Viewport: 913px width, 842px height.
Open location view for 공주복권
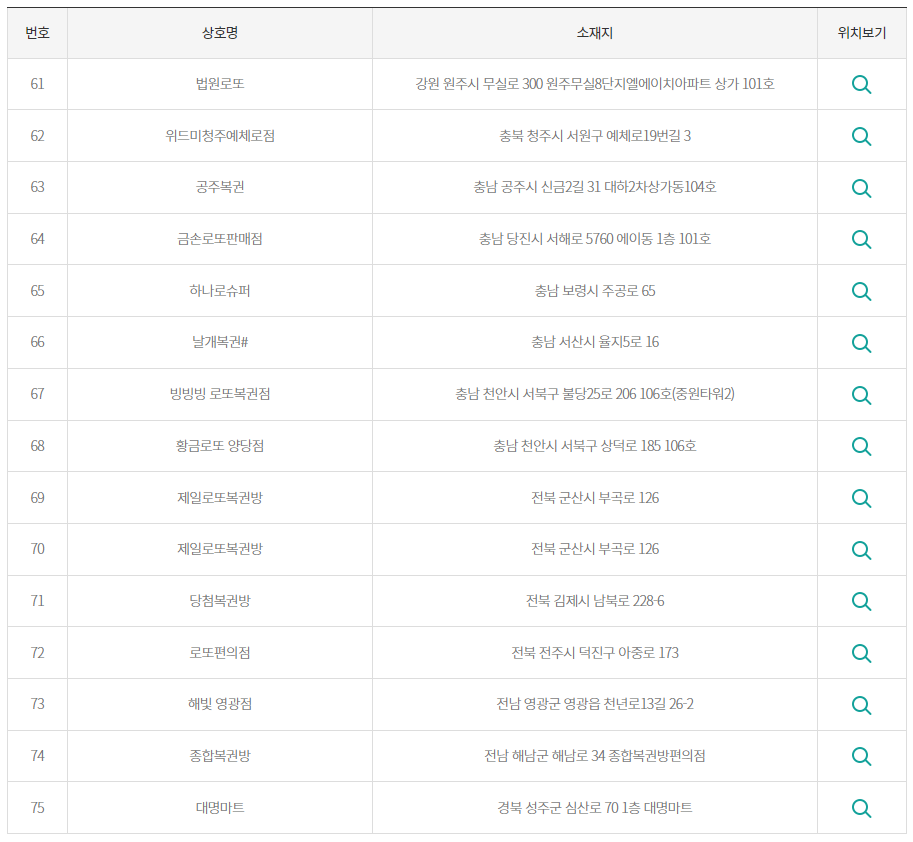861,188
